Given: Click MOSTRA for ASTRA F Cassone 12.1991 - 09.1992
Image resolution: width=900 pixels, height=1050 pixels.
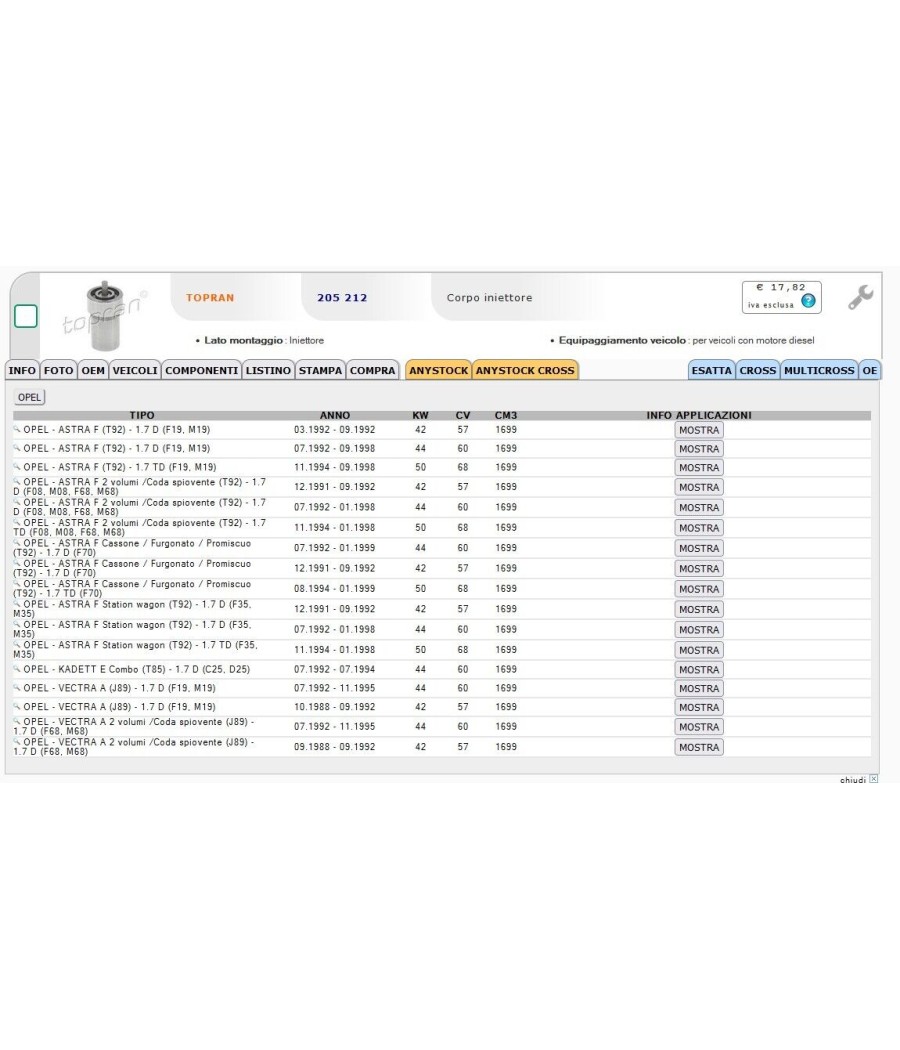Looking at the screenshot, I should (x=699, y=569).
